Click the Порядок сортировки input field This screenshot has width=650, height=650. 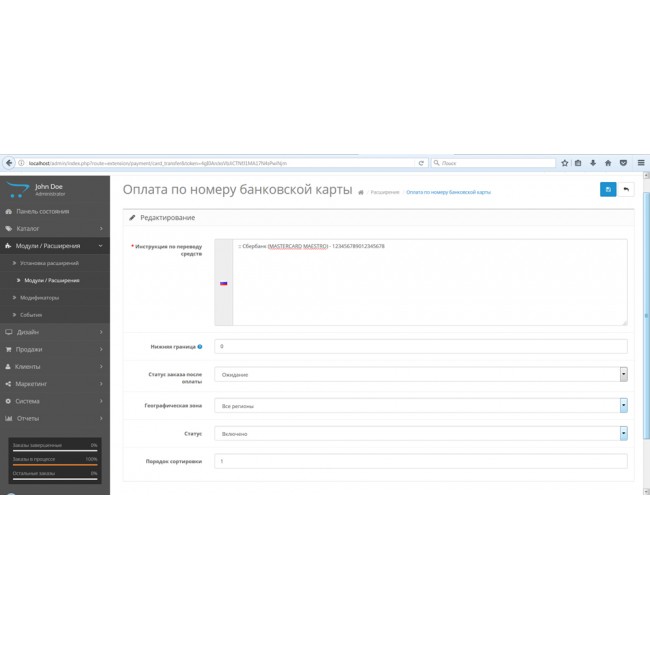tap(420, 461)
